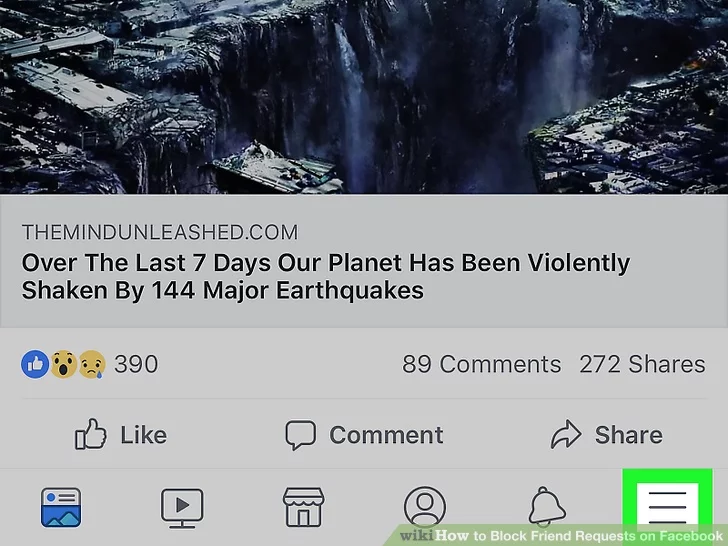Click the thumbs-up icon beside Like
Viewport: 728px width, 546px height.
coord(91,434)
